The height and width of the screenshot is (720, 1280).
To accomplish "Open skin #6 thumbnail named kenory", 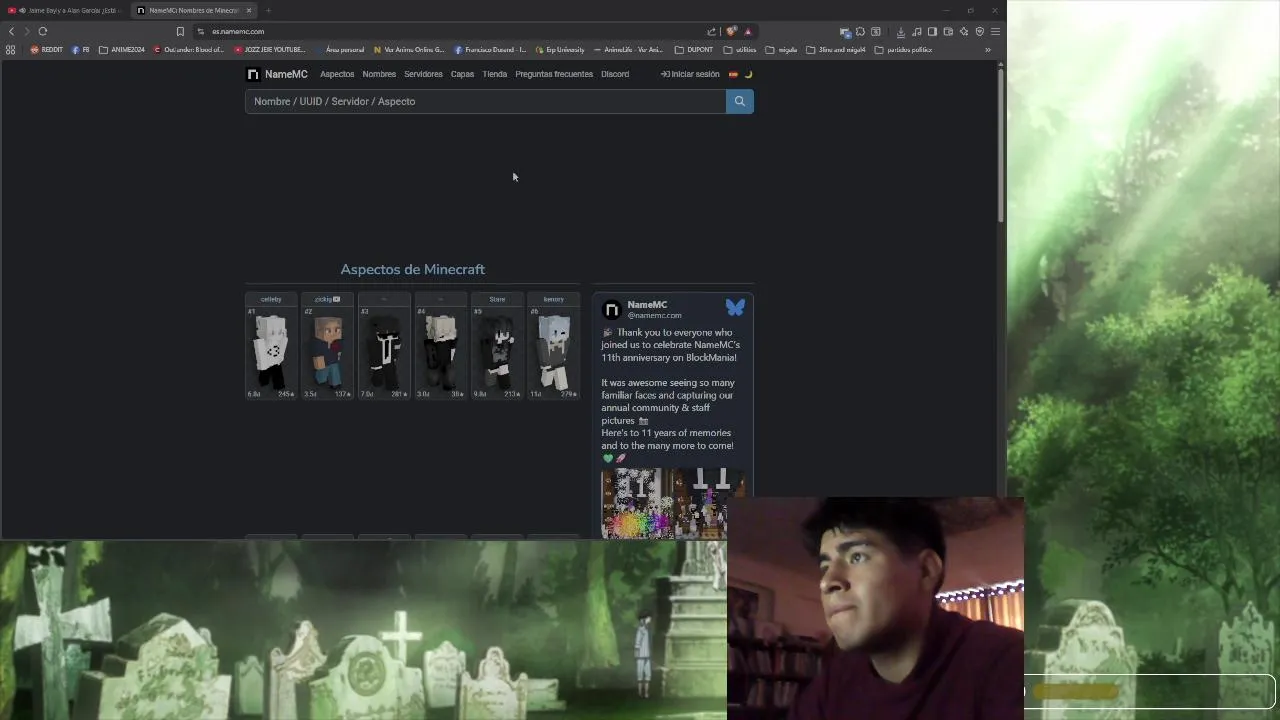I will click(553, 346).
